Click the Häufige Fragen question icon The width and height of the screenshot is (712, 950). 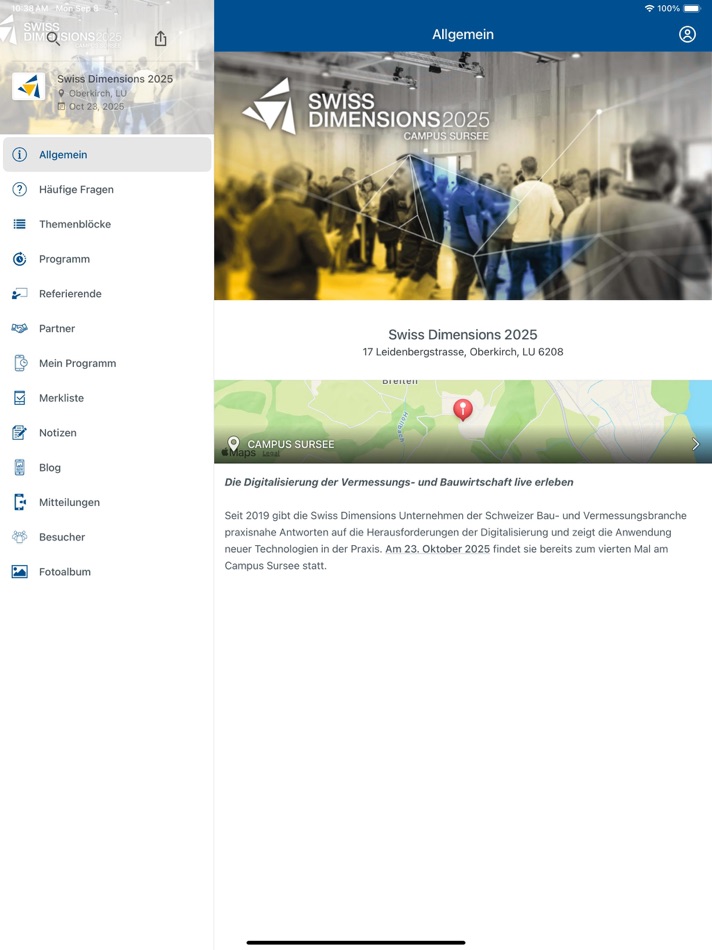point(20,189)
